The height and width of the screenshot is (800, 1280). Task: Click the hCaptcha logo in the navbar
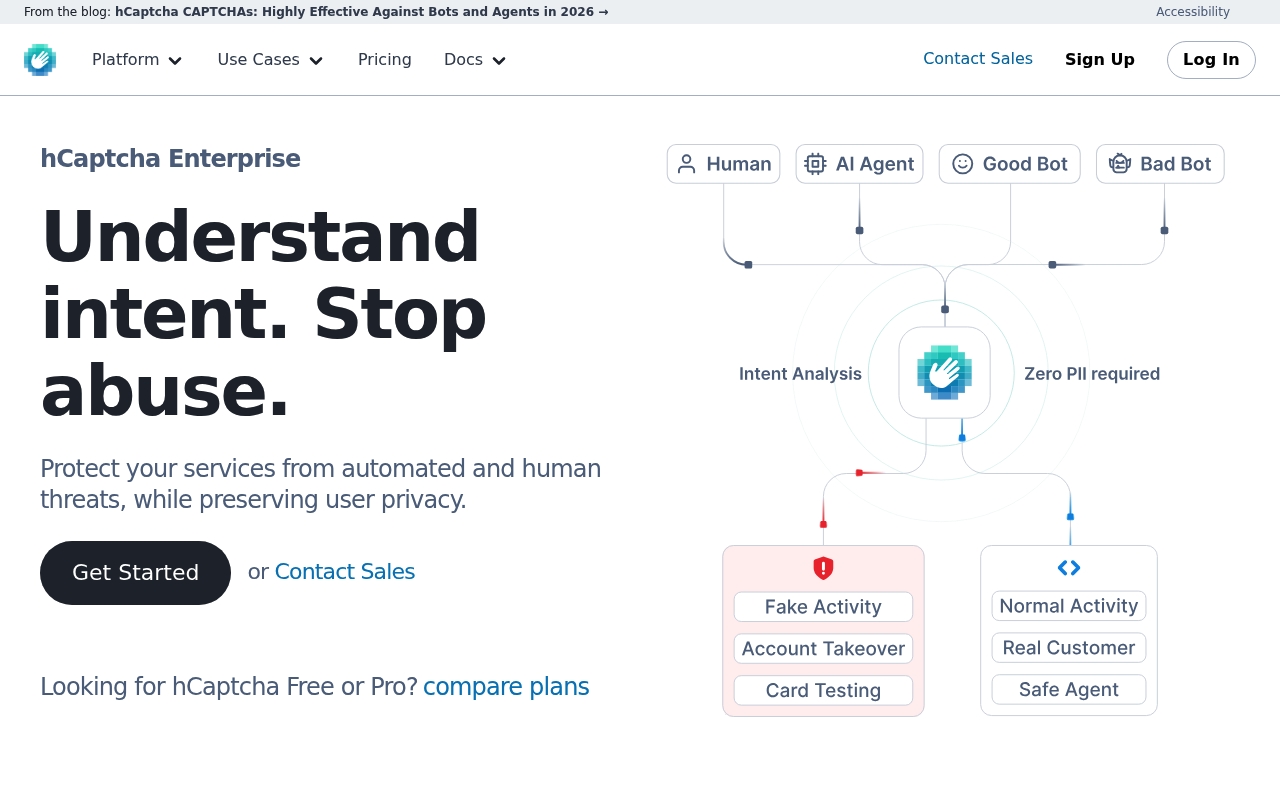point(40,60)
